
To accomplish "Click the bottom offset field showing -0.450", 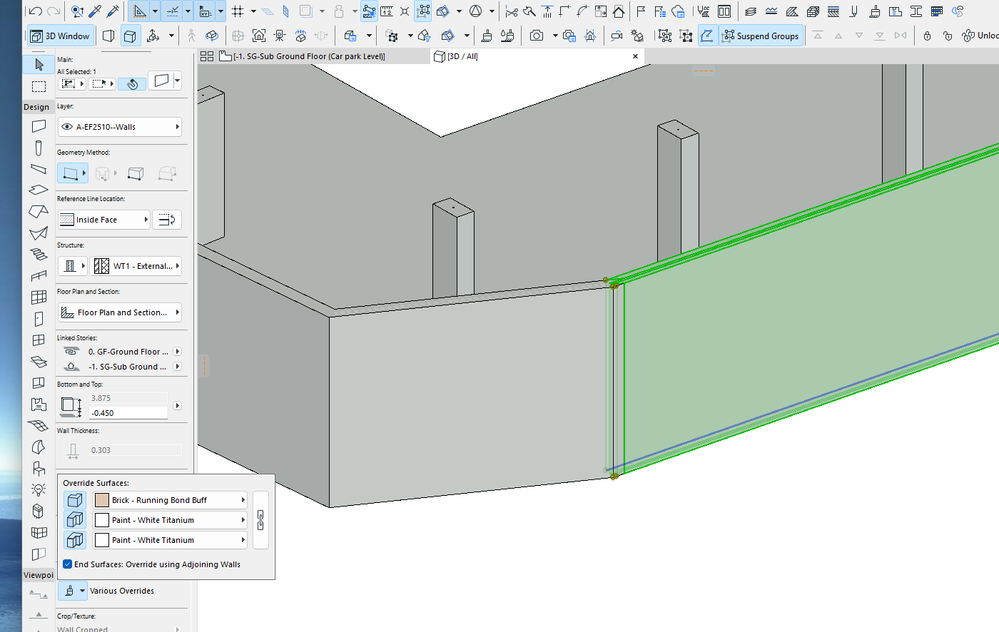I will click(x=127, y=413).
